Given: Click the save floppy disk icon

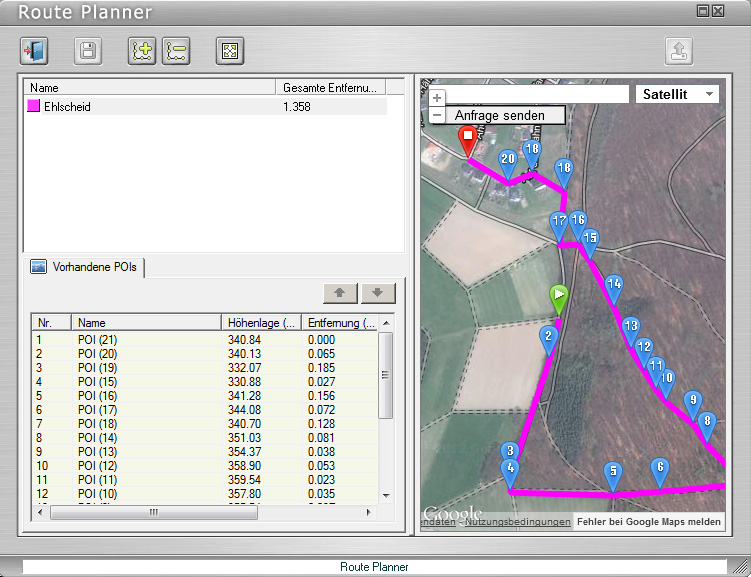Looking at the screenshot, I should point(88,51).
